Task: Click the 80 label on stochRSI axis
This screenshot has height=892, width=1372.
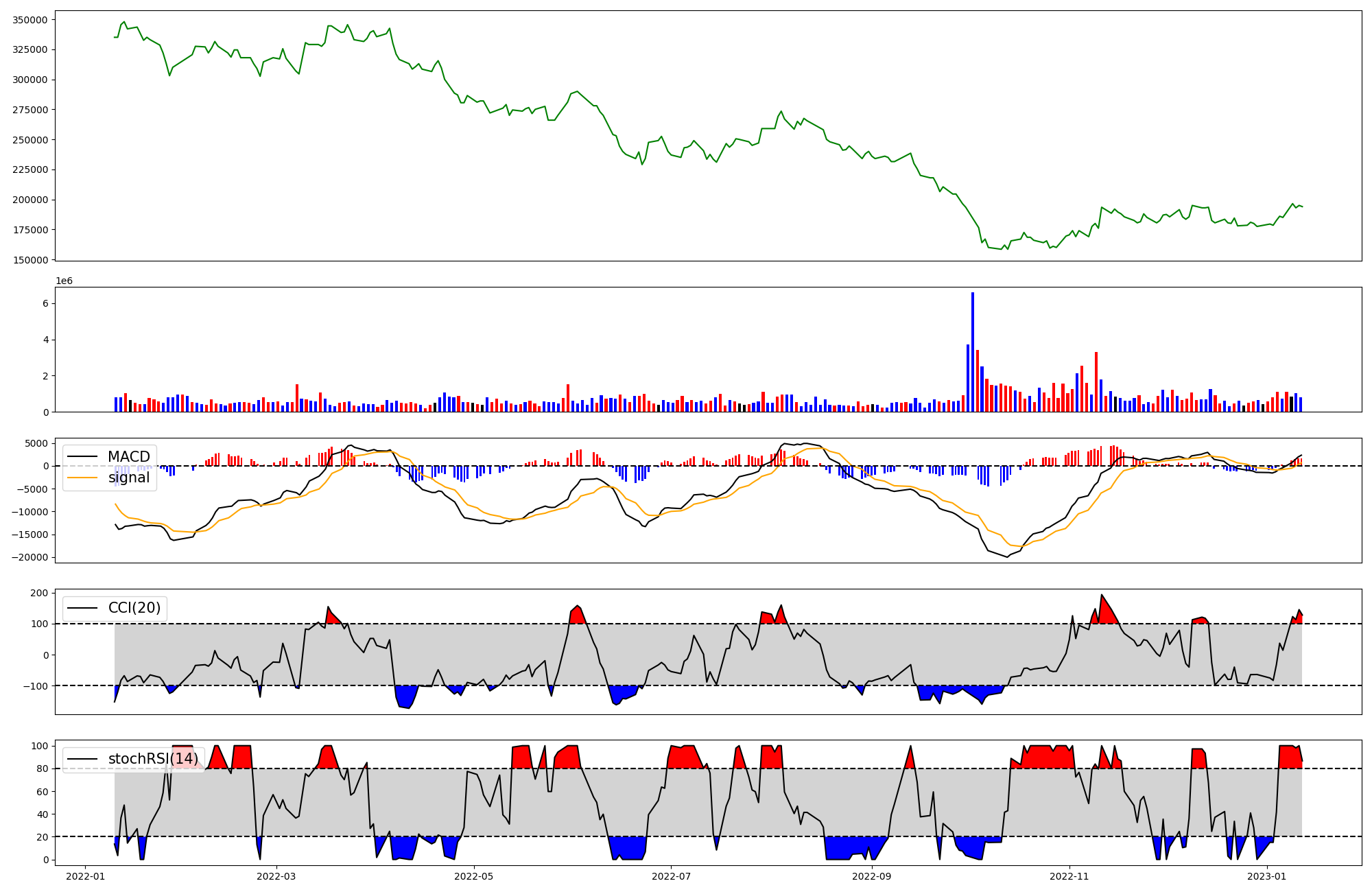Action: [42, 768]
